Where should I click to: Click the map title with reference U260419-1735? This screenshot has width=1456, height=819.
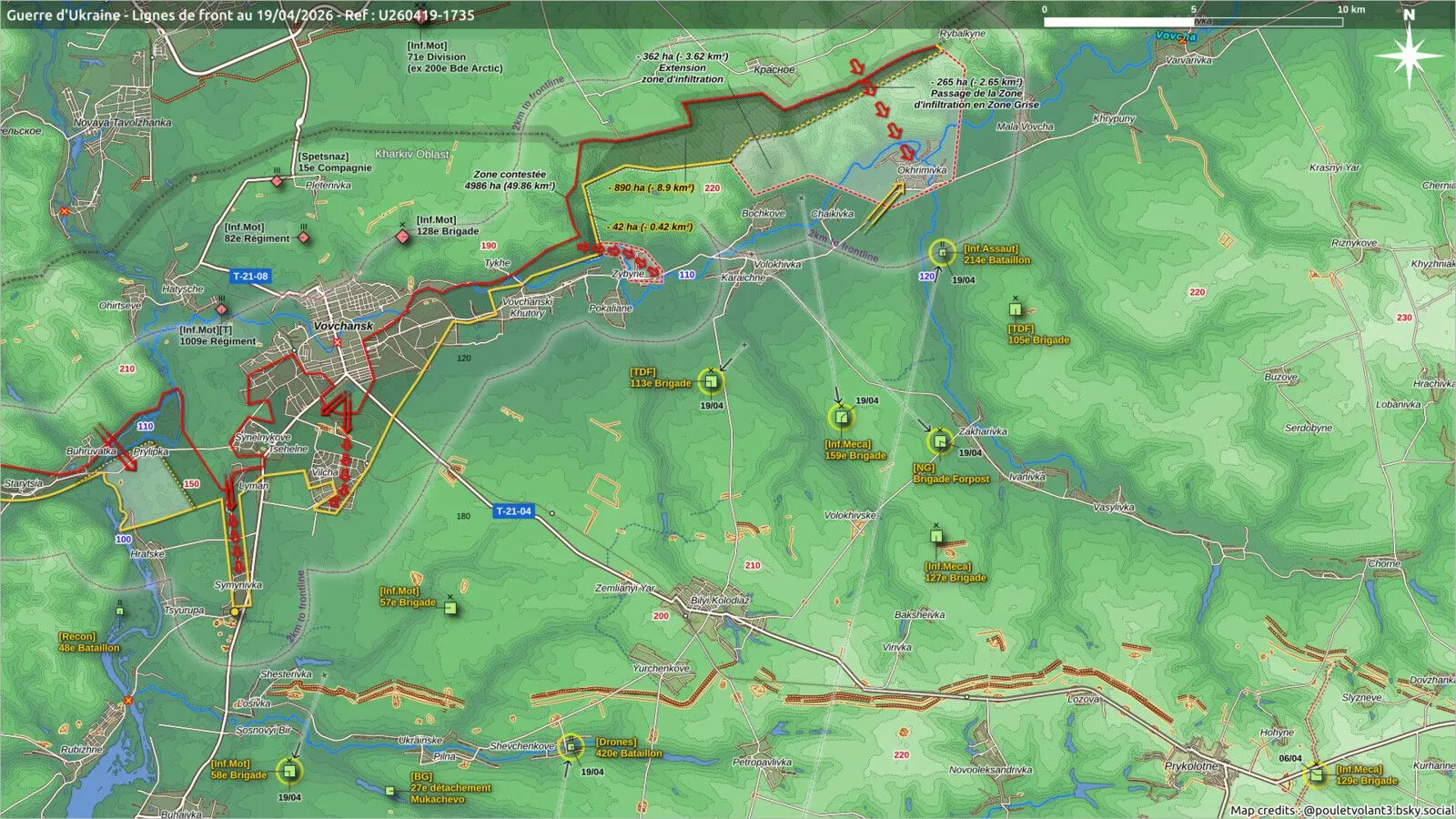(x=240, y=15)
